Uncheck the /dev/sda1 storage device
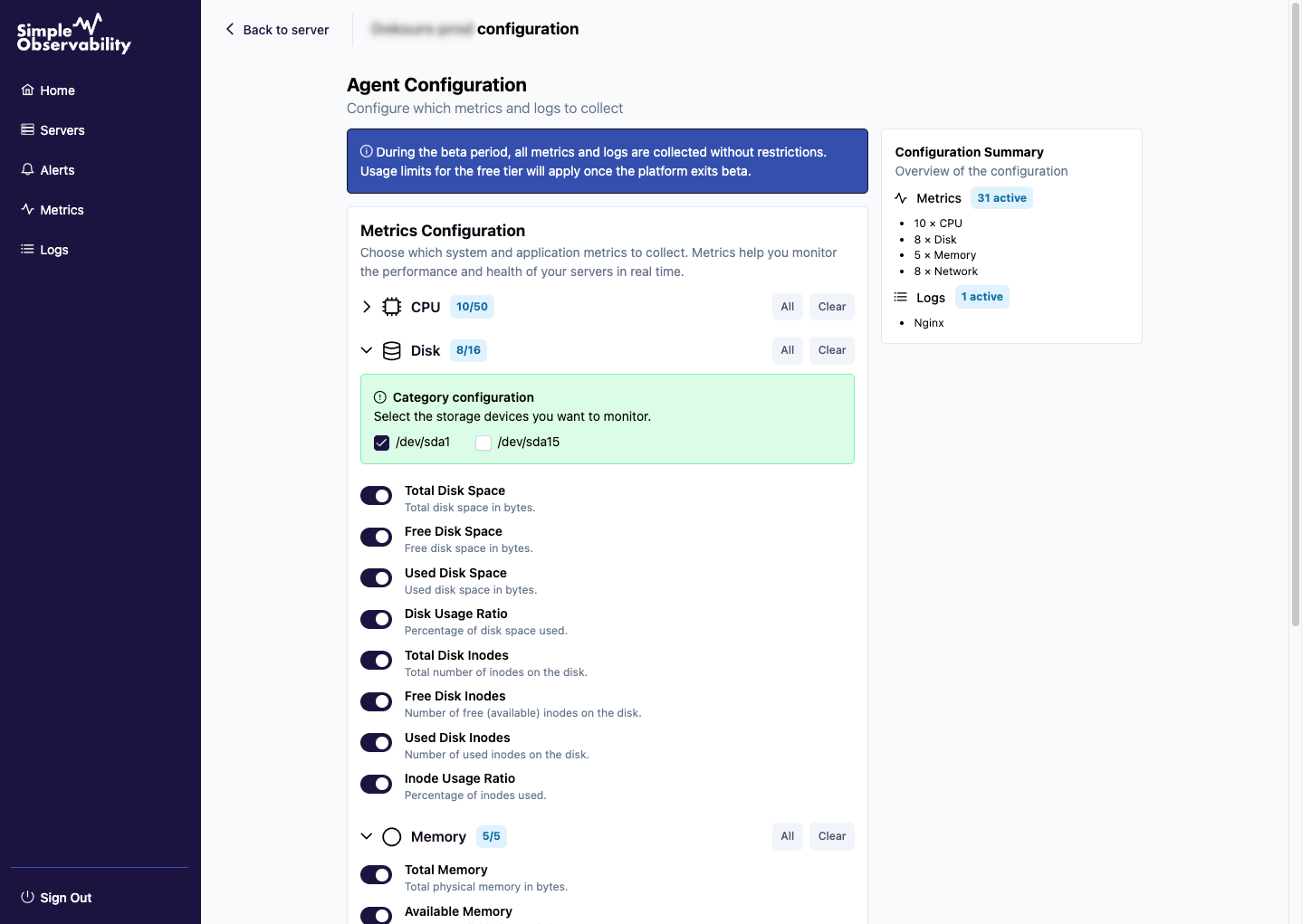 coord(382,443)
